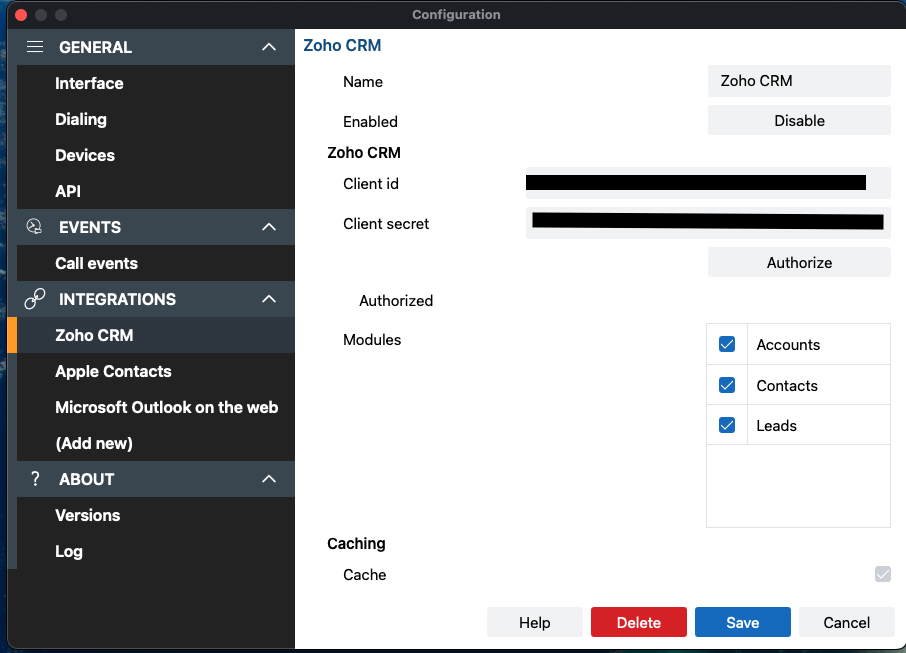Uncheck the Contacts module checkbox

coord(727,385)
